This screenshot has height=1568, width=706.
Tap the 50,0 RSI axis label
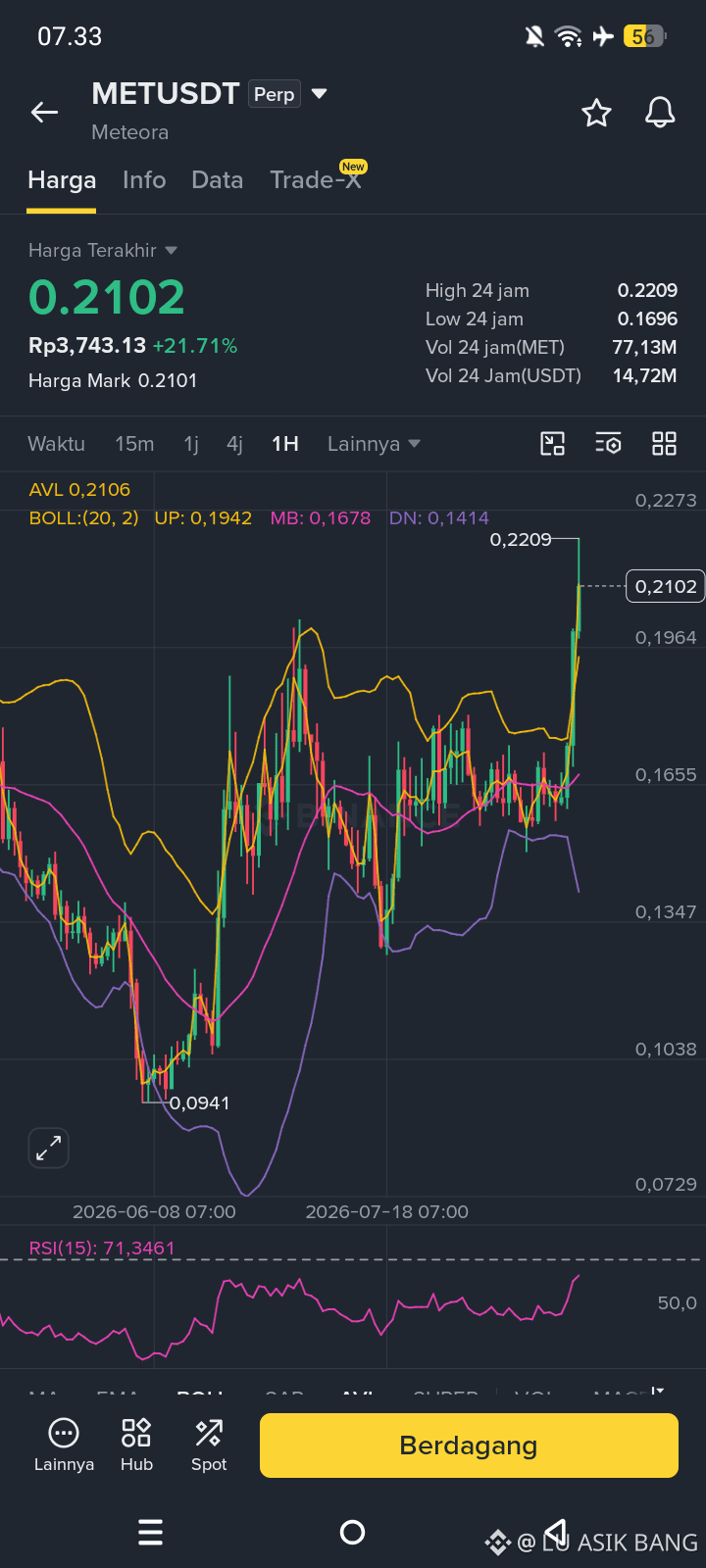coord(678,1303)
